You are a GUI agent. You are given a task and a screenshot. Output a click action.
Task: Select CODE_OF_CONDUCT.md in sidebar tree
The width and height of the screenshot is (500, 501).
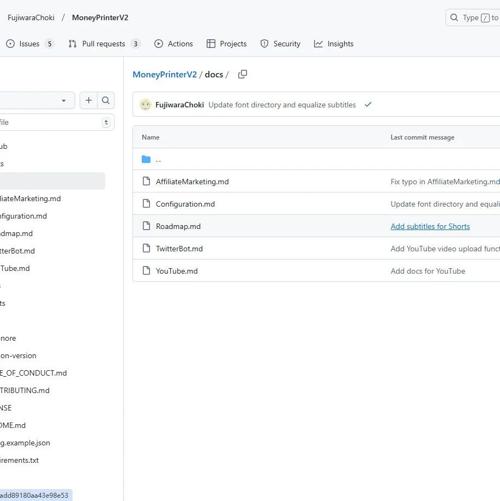pos(33,373)
